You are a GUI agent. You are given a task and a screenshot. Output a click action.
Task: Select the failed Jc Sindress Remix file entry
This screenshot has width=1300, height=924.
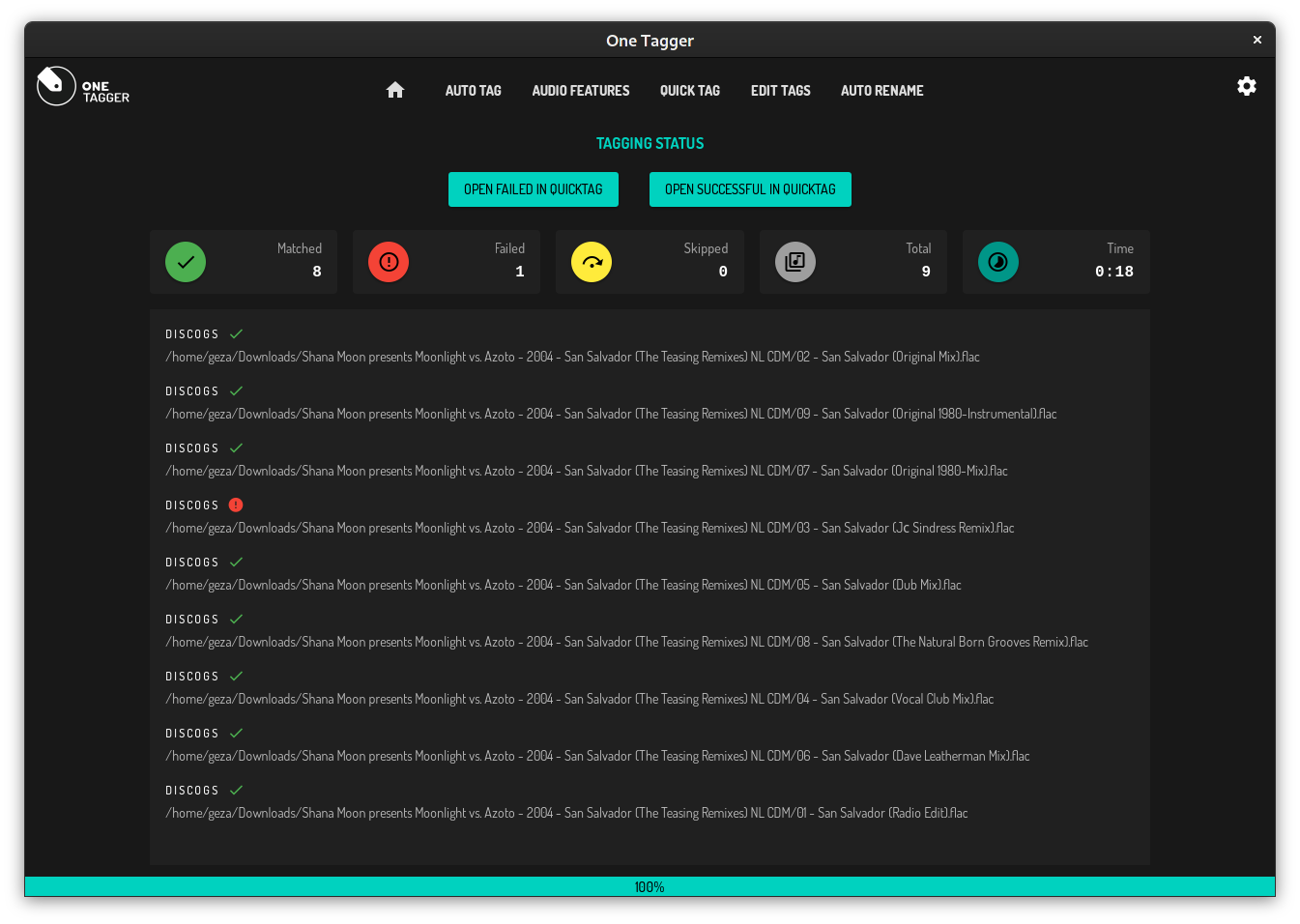[591, 528]
